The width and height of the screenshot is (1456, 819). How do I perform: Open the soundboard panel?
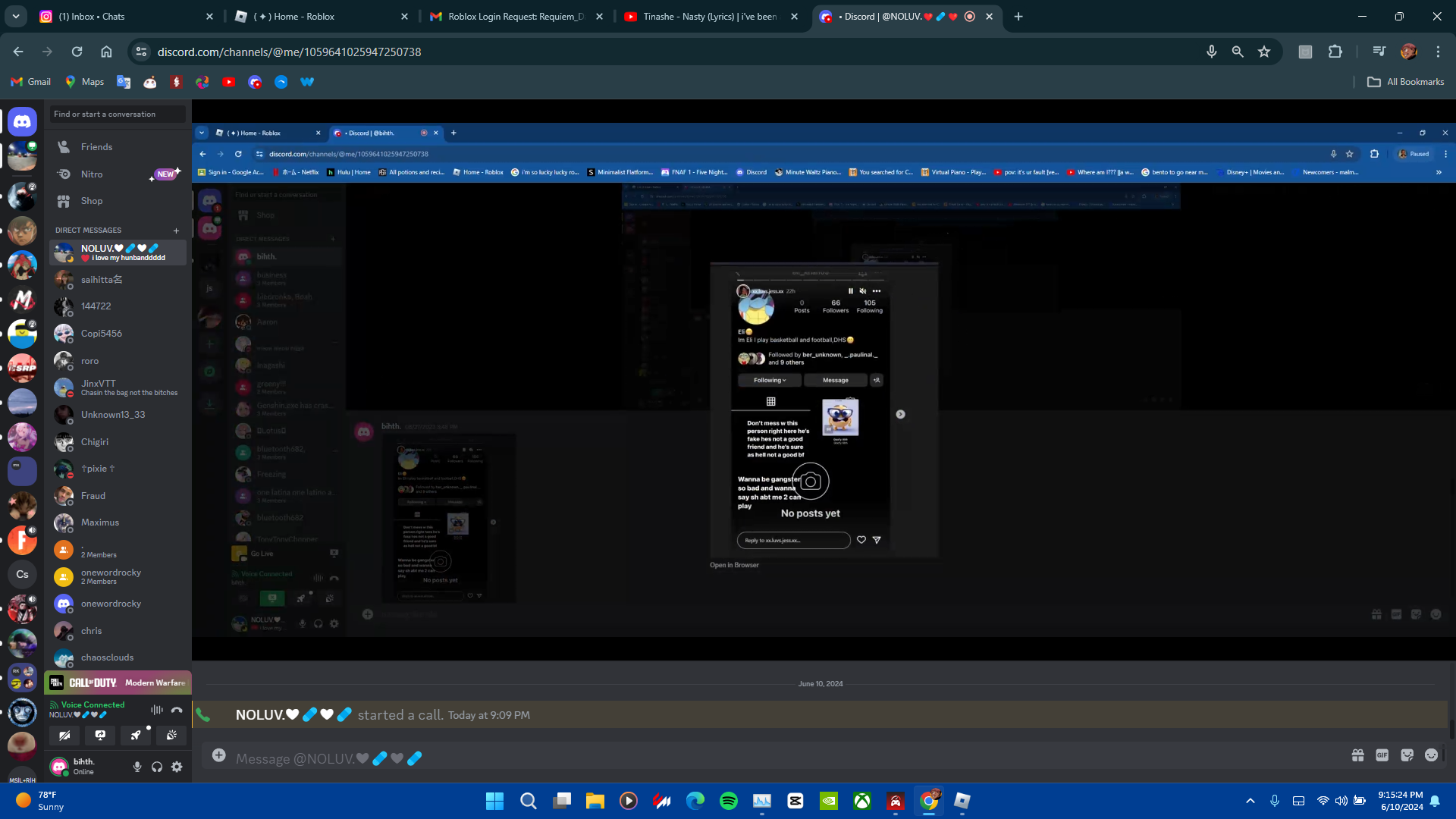click(171, 735)
